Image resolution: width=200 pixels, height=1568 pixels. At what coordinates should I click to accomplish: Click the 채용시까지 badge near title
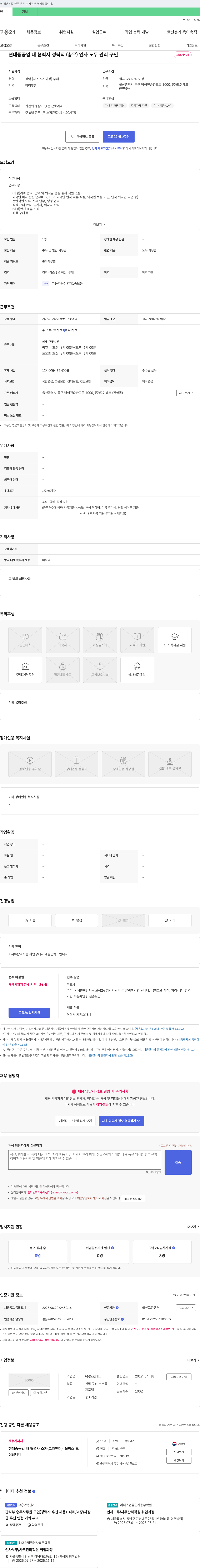tap(182, 55)
